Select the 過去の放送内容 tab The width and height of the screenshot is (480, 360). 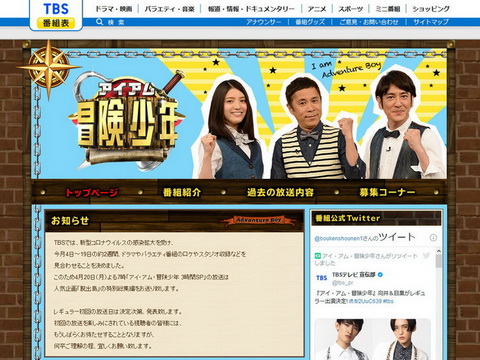(x=280, y=192)
